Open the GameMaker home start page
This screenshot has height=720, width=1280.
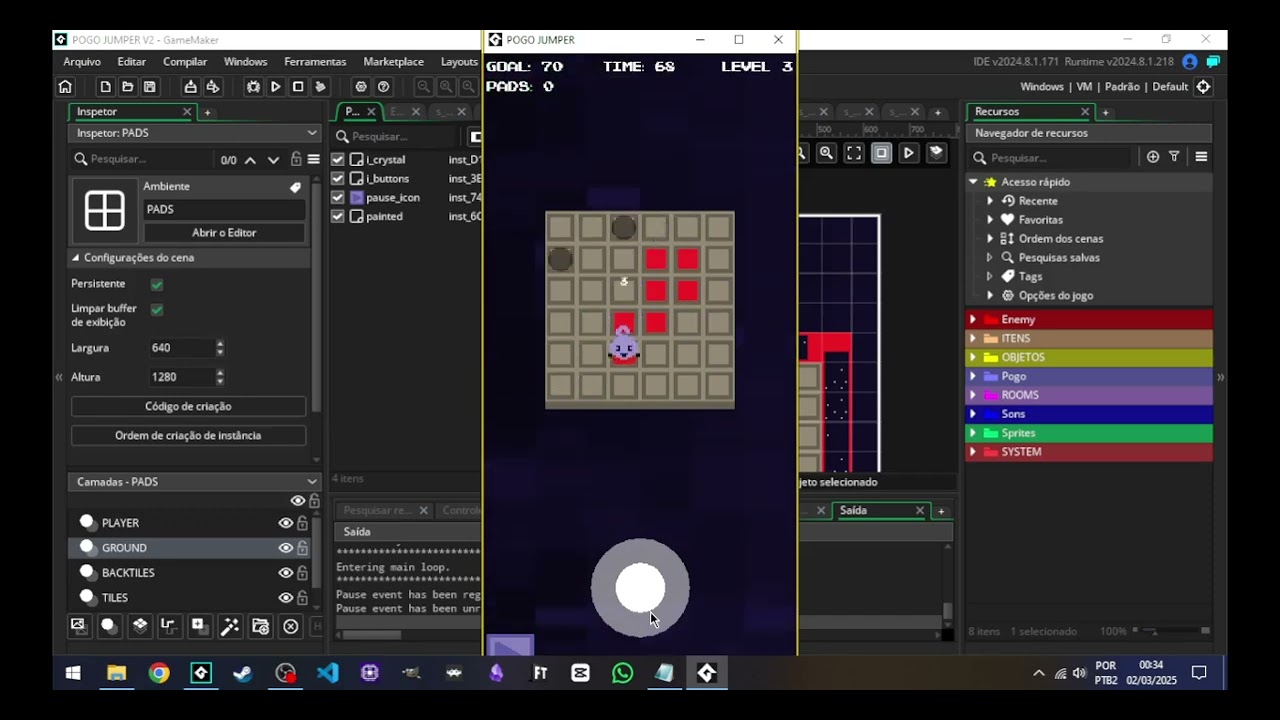65,87
